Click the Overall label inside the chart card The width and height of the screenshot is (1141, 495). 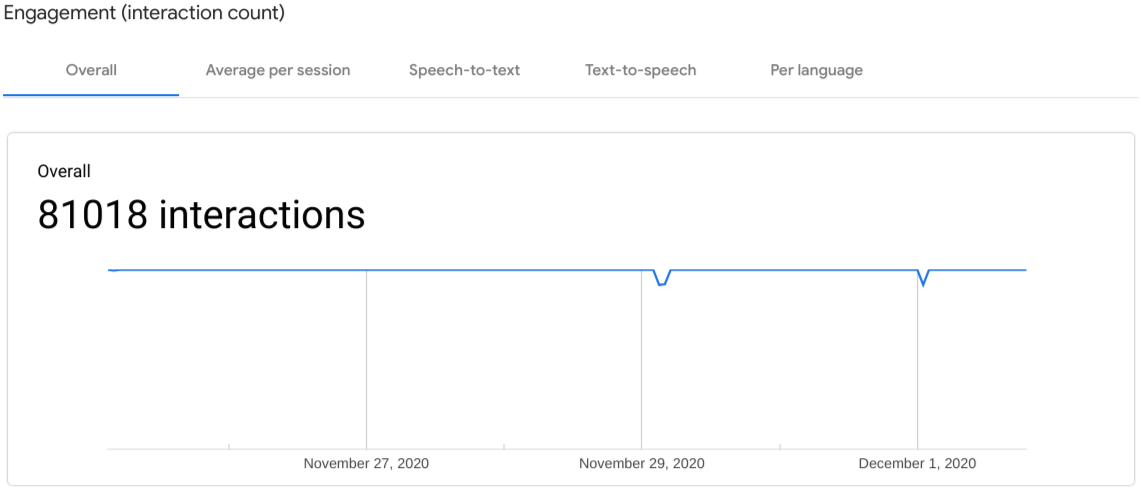(x=64, y=172)
